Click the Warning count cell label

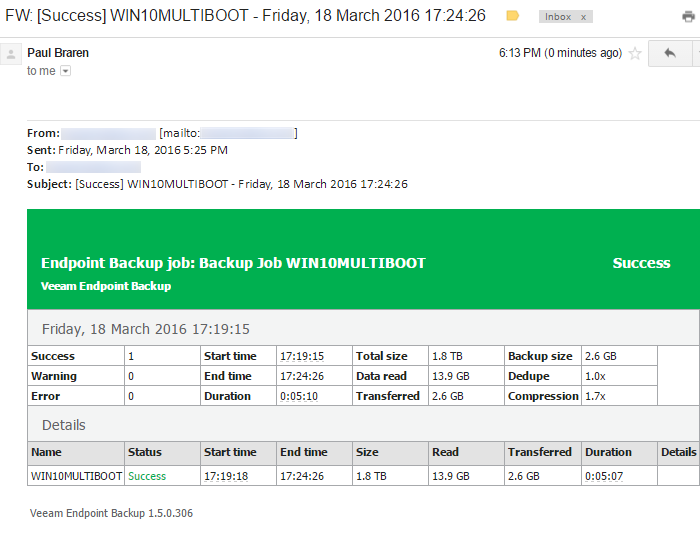54,376
